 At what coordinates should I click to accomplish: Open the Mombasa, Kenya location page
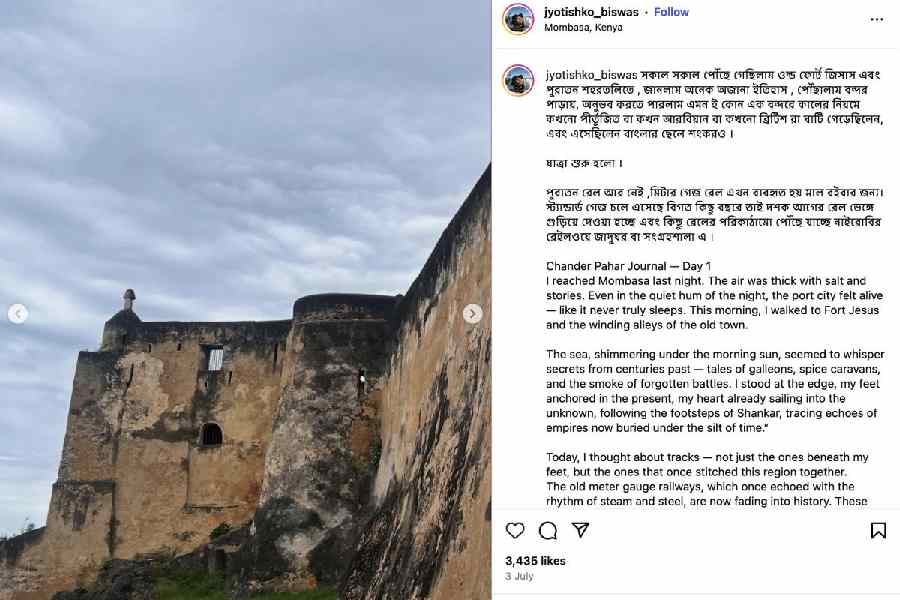(583, 27)
